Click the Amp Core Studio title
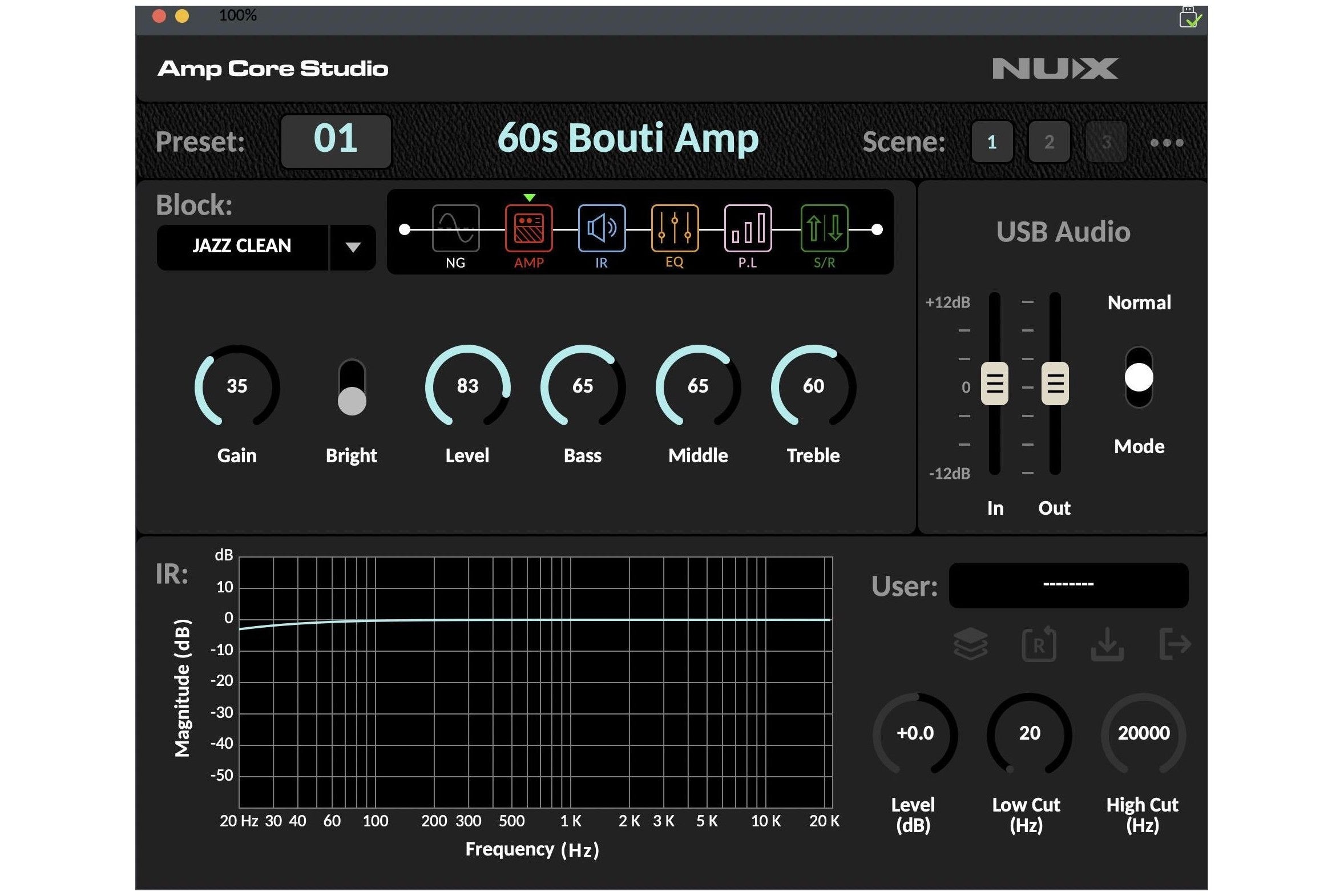Image resolution: width=1344 pixels, height=896 pixels. point(273,69)
